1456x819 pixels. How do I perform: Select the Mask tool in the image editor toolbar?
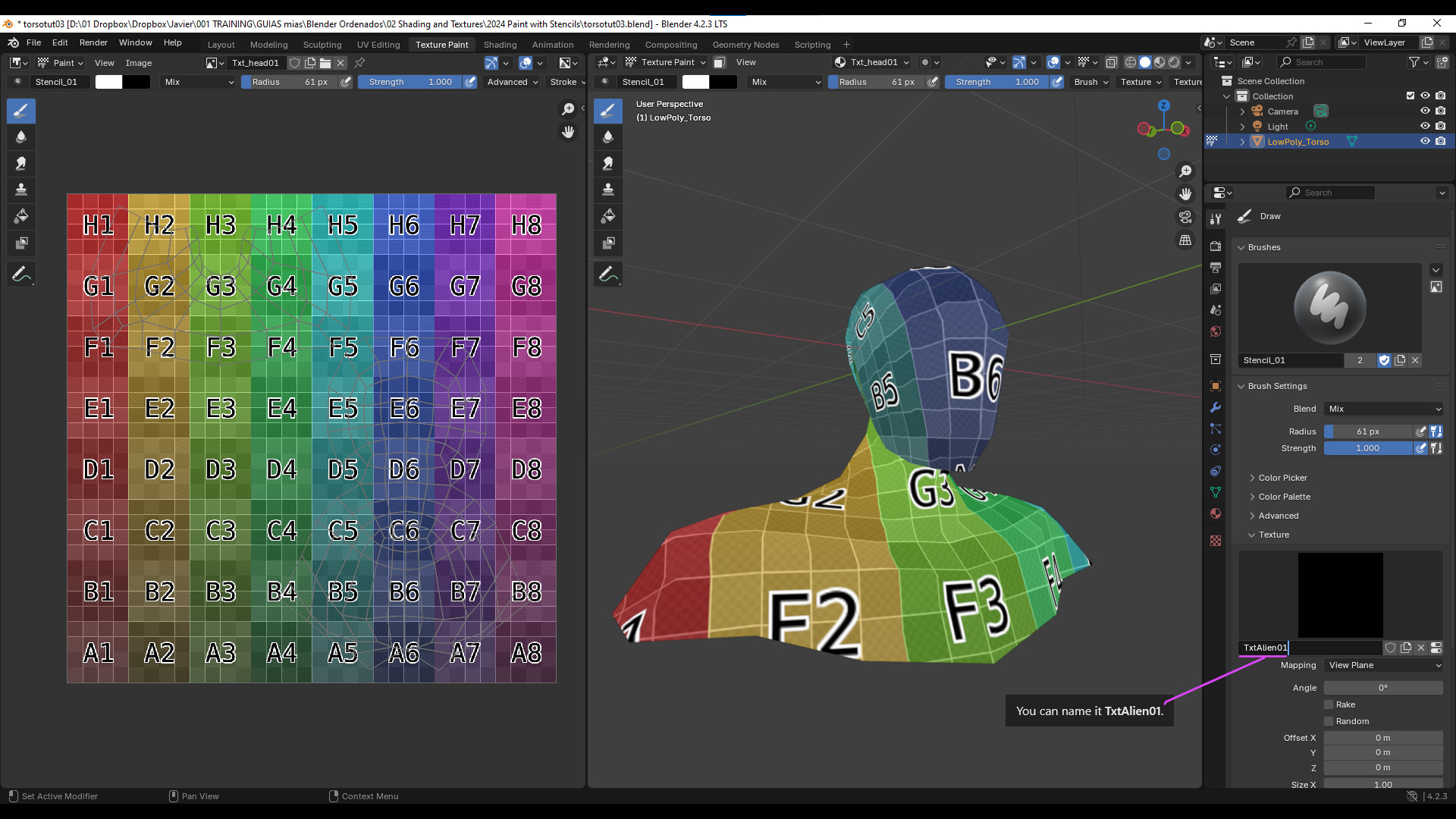click(x=21, y=243)
